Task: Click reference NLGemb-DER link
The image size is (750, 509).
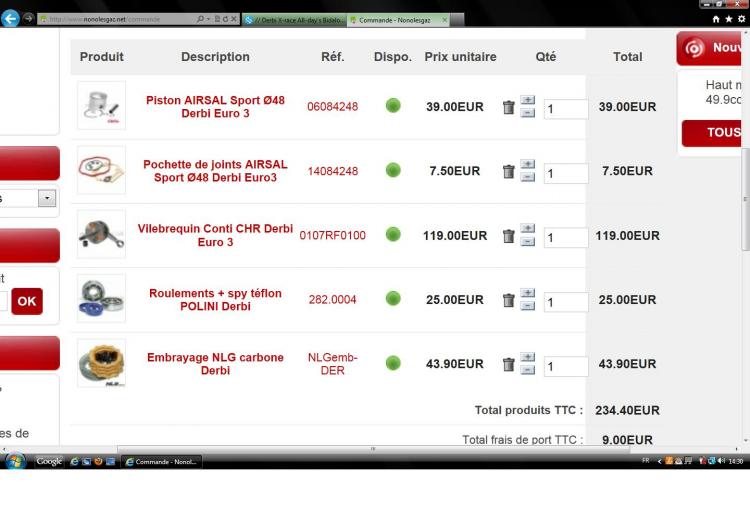Action: pos(332,364)
